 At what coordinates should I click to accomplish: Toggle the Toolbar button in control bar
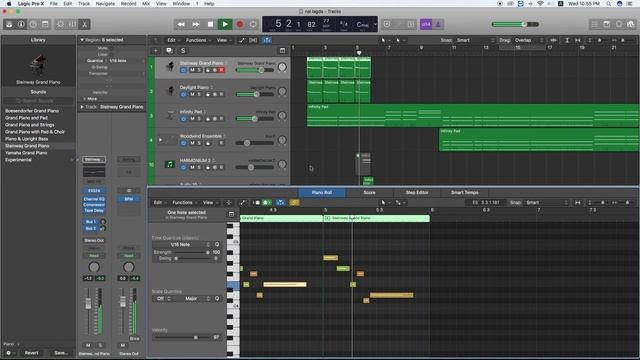[x=45, y=24]
